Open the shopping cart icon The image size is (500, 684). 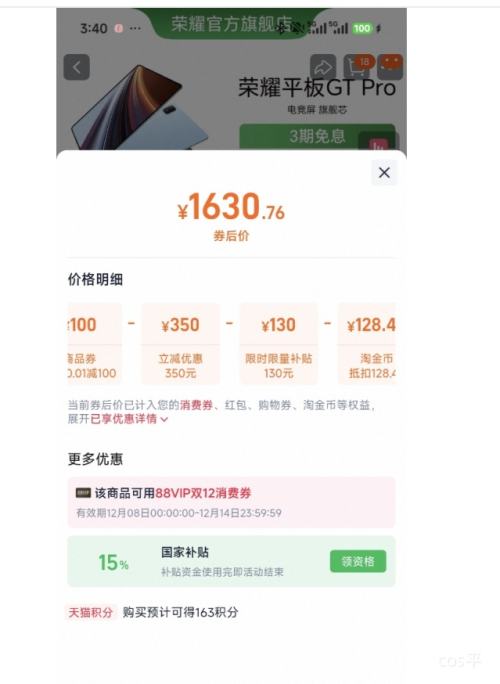coord(358,67)
